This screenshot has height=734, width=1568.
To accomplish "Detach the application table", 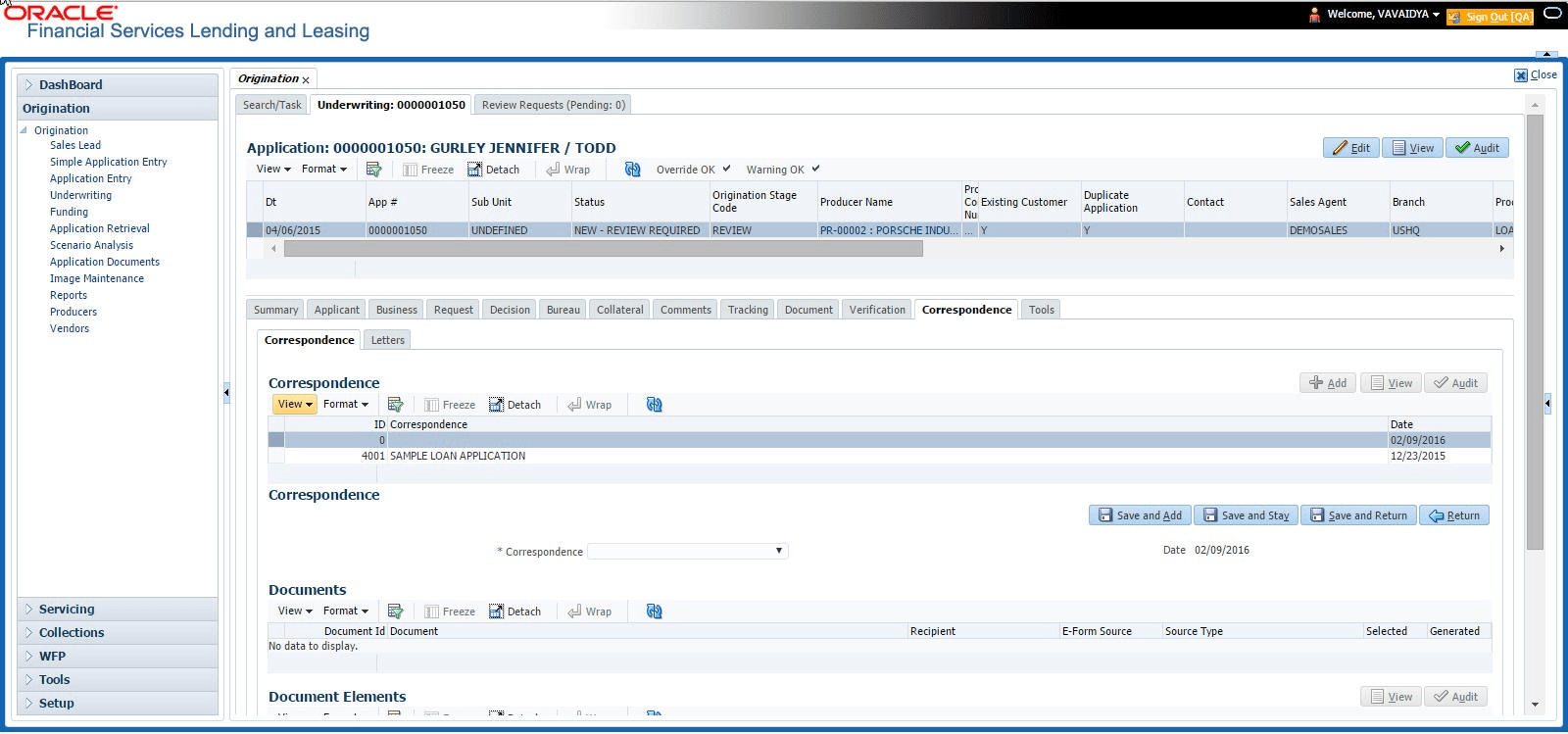I will click(x=493, y=170).
